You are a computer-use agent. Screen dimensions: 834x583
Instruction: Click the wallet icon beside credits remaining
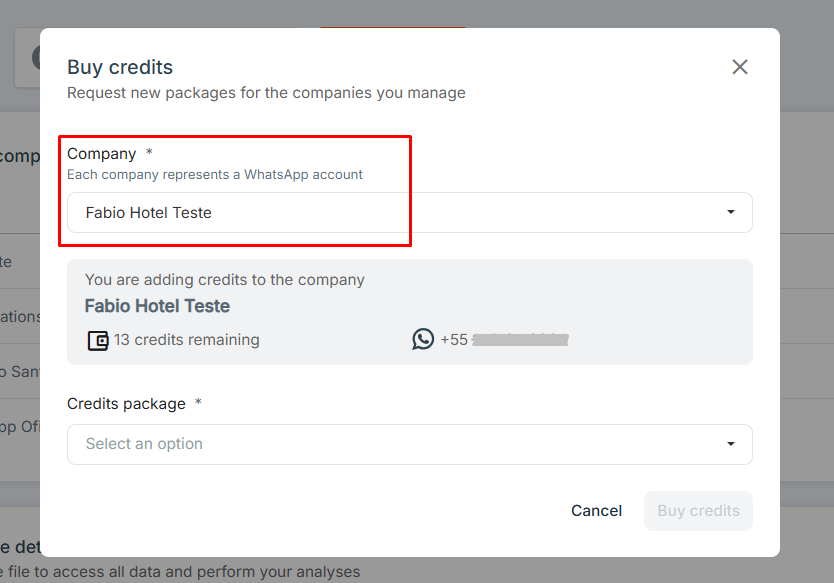click(98, 340)
